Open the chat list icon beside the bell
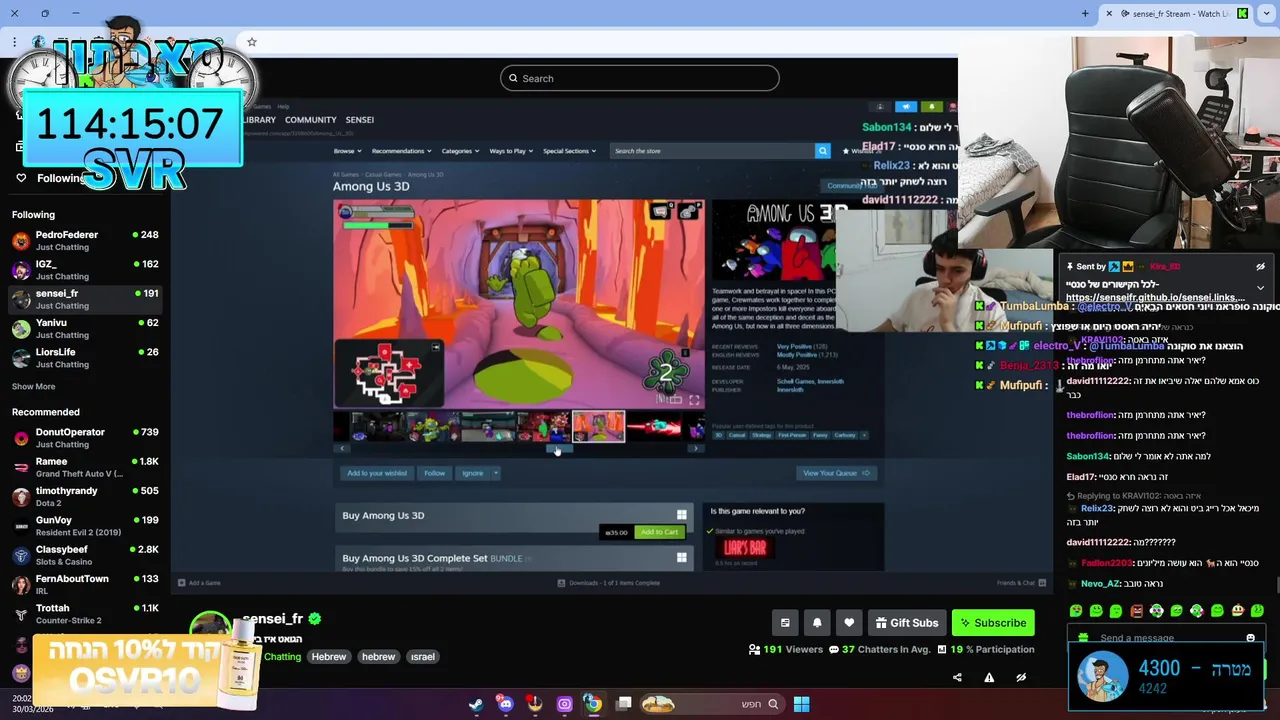 (x=785, y=623)
